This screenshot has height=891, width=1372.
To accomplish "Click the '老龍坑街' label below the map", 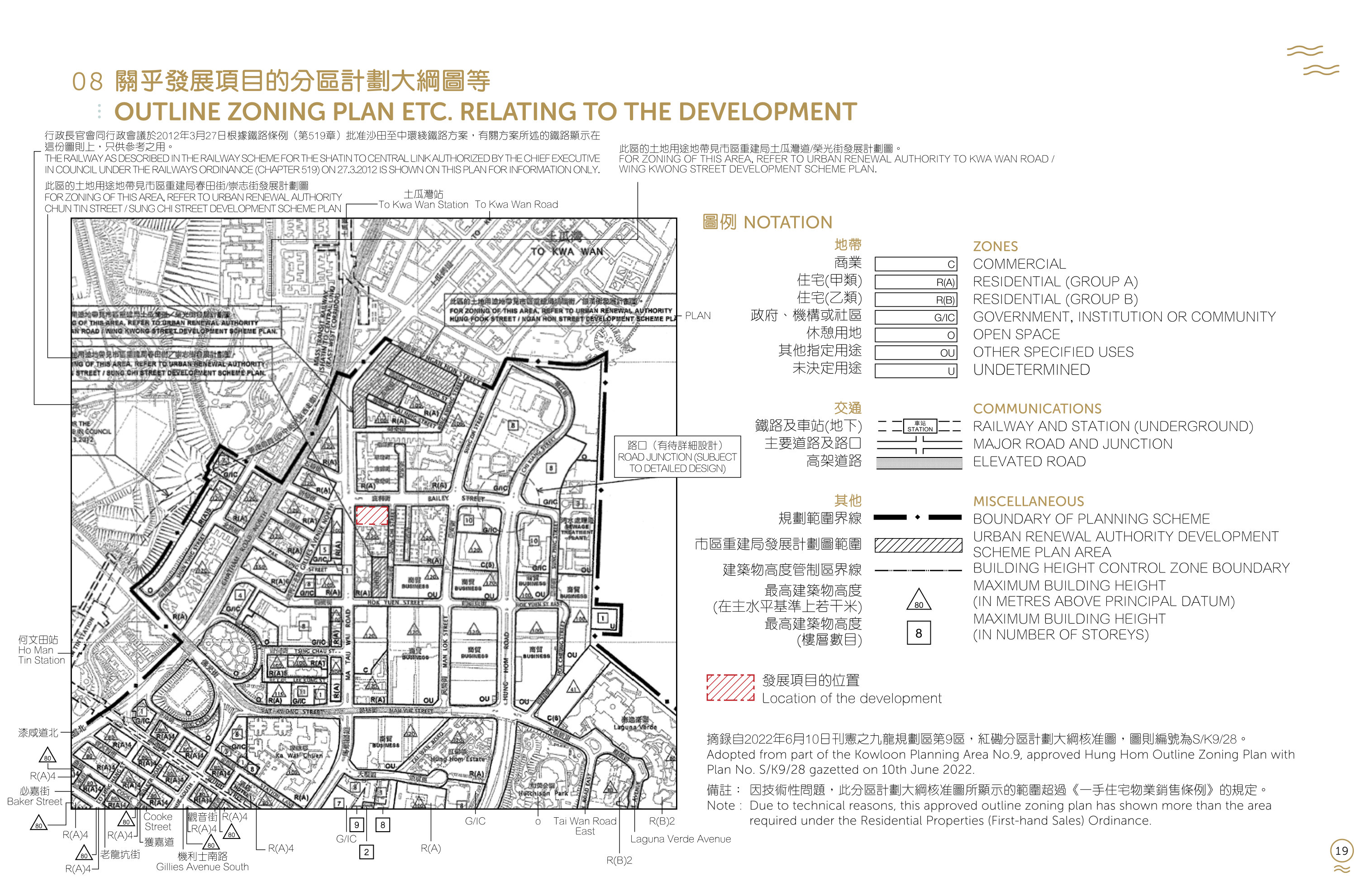I will [120, 855].
